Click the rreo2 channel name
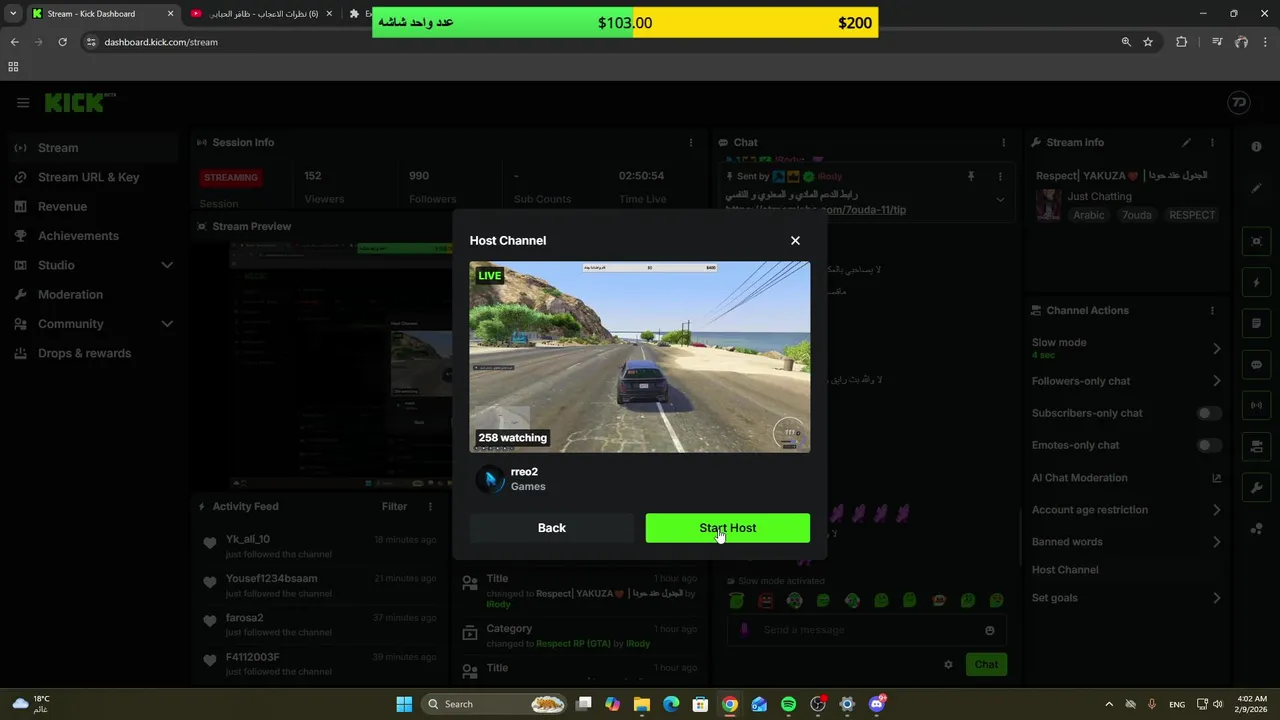1280x720 pixels. pos(524,472)
